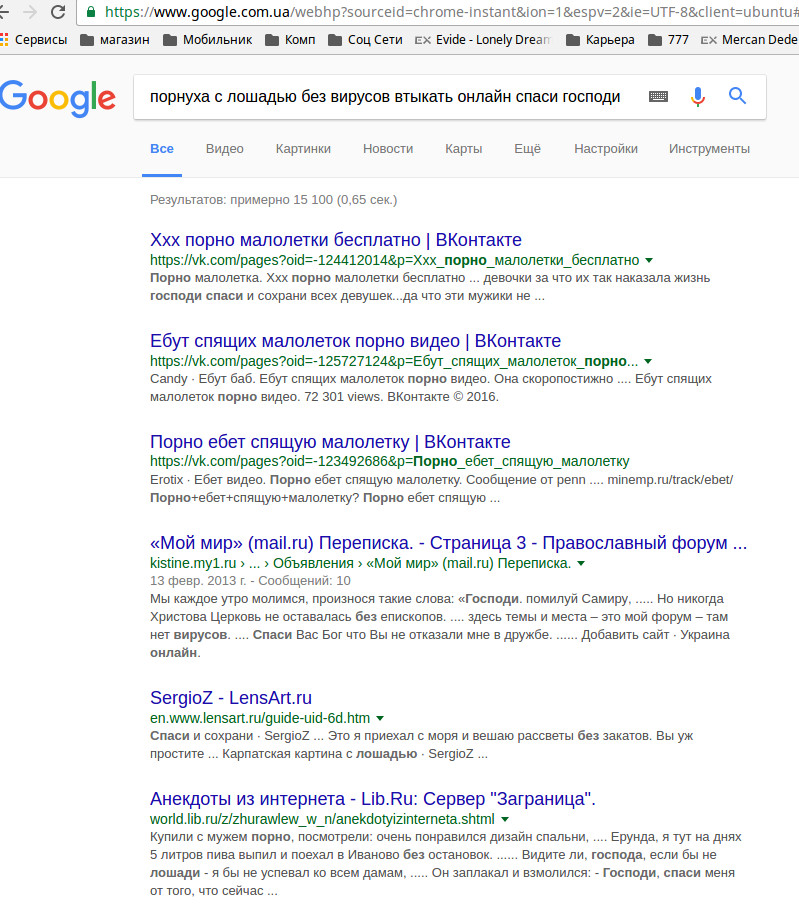Expand the arrow beside en.www.lensart.ru URL
This screenshot has height=919, width=799.
coord(380,718)
